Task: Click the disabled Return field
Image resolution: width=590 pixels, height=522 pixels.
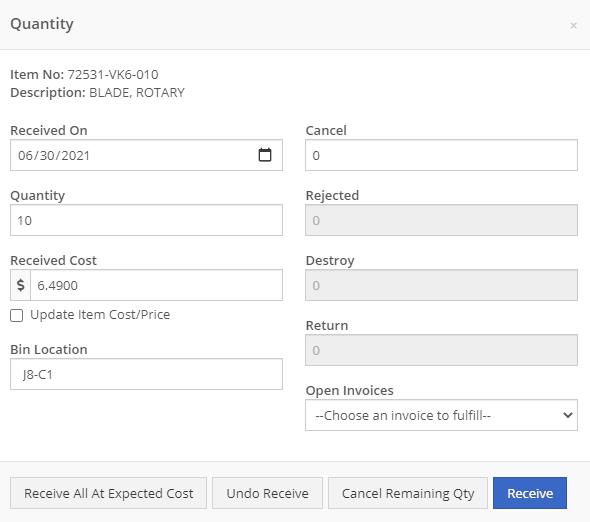Action: 441,350
